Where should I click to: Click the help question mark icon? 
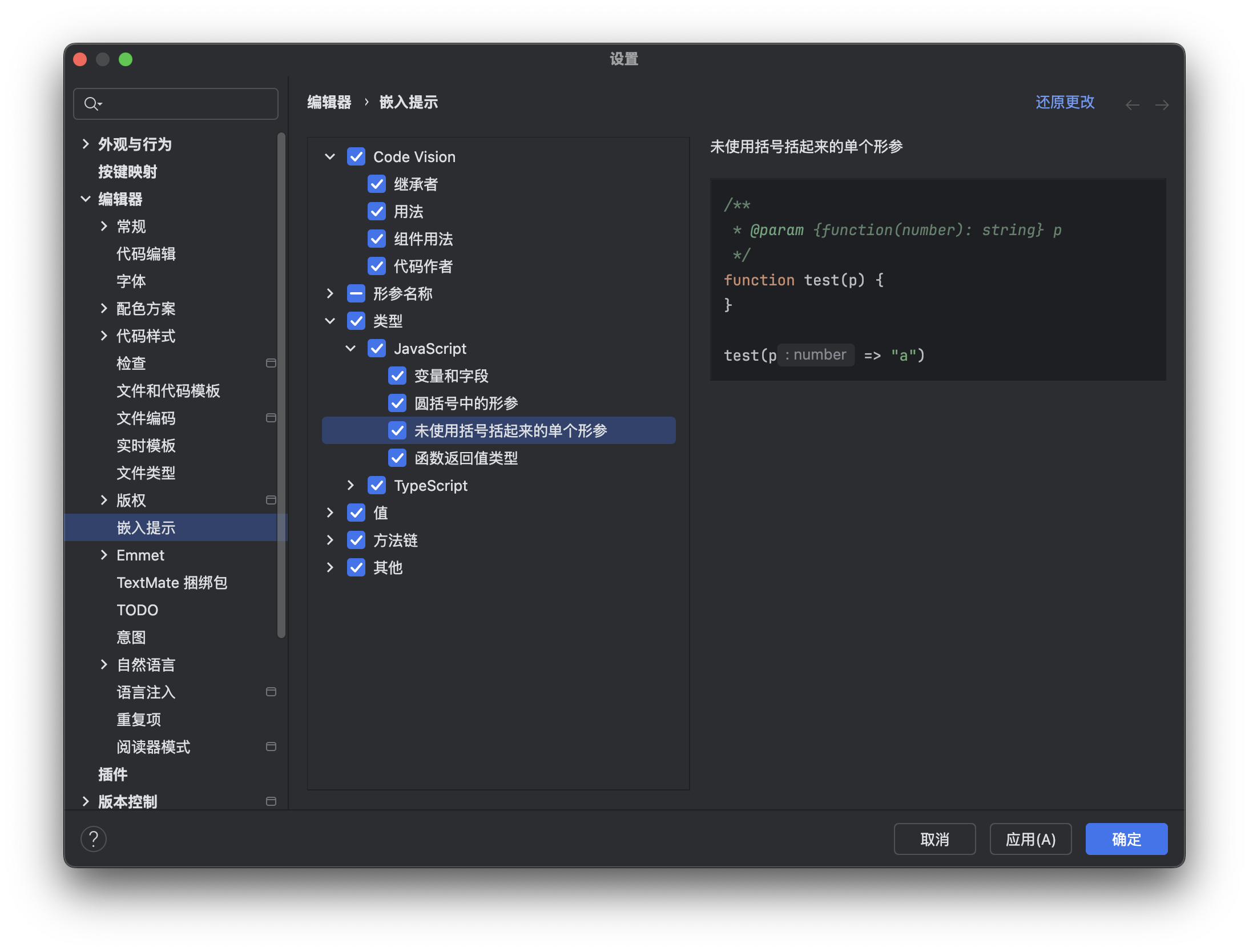click(x=94, y=839)
